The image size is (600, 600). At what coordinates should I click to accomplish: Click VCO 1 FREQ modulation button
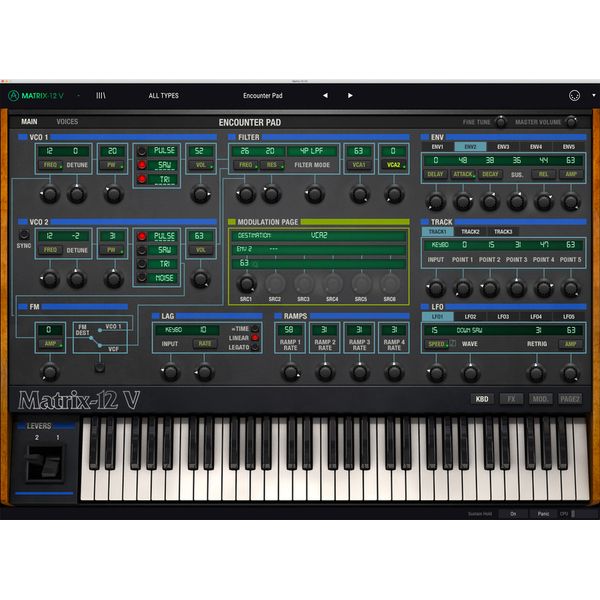click(x=51, y=165)
